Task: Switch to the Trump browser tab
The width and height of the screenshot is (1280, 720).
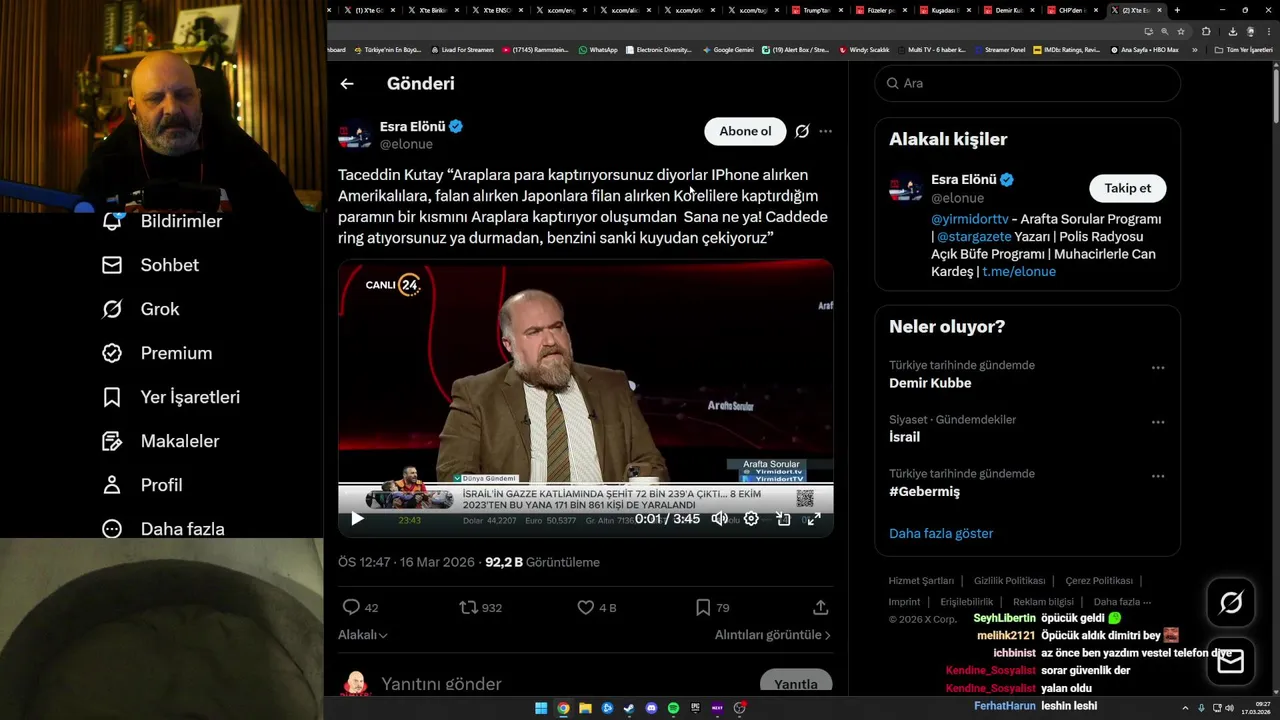Action: 818,10
